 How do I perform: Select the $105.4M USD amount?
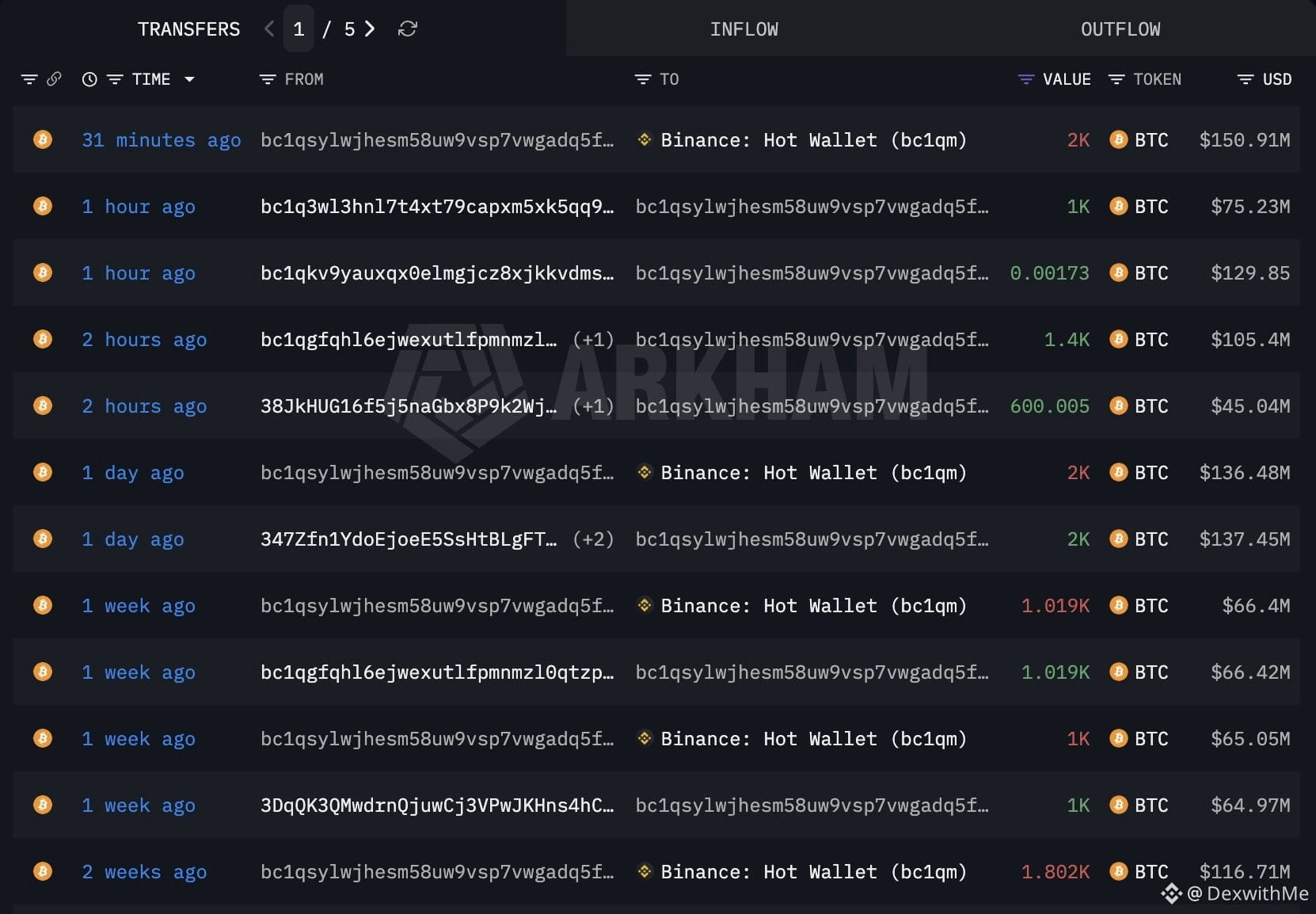click(x=1250, y=340)
